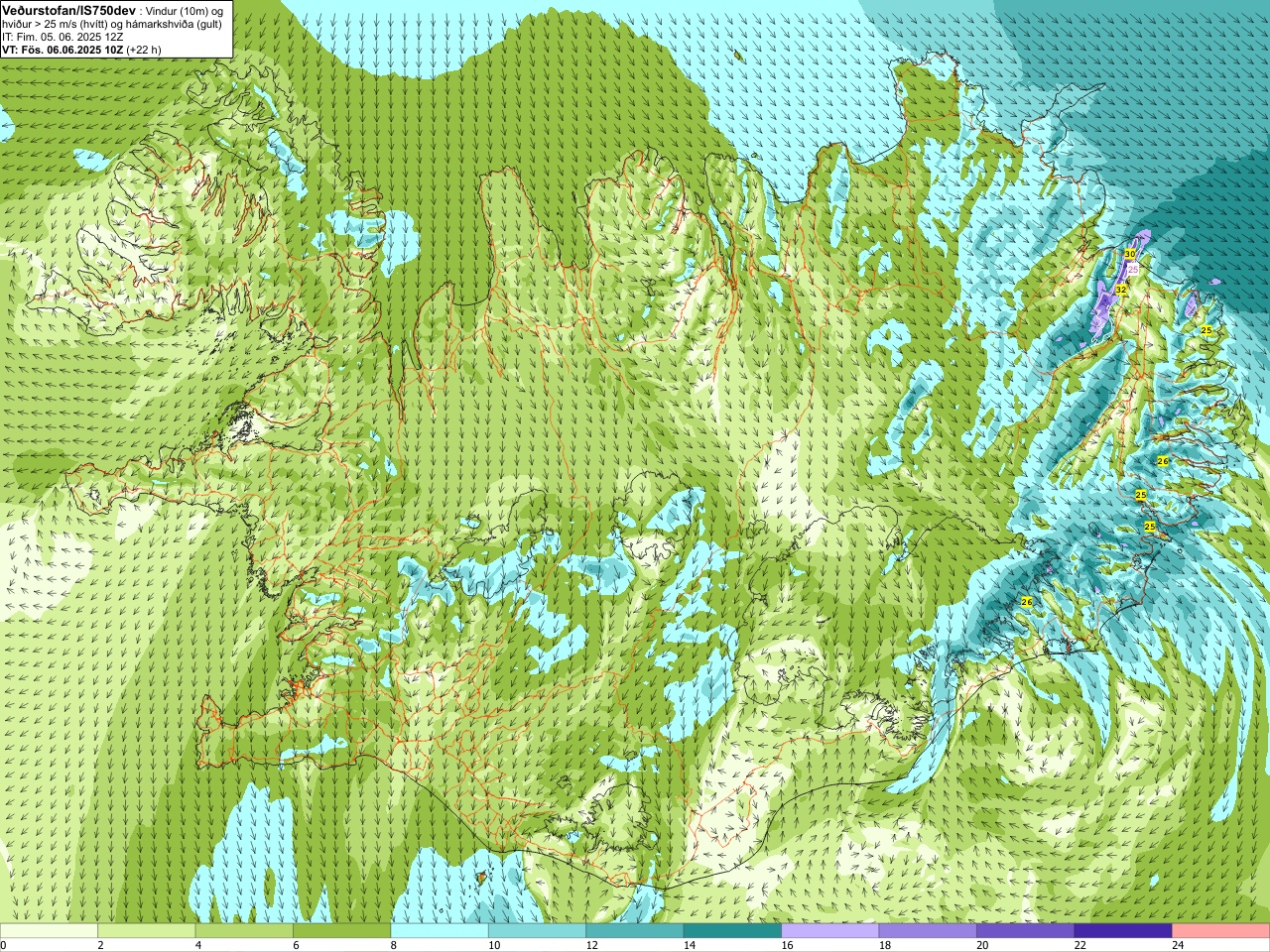Click the light cyan 8–10 m/s legend block
Image resolution: width=1270 pixels, height=952 pixels.
tap(440, 931)
